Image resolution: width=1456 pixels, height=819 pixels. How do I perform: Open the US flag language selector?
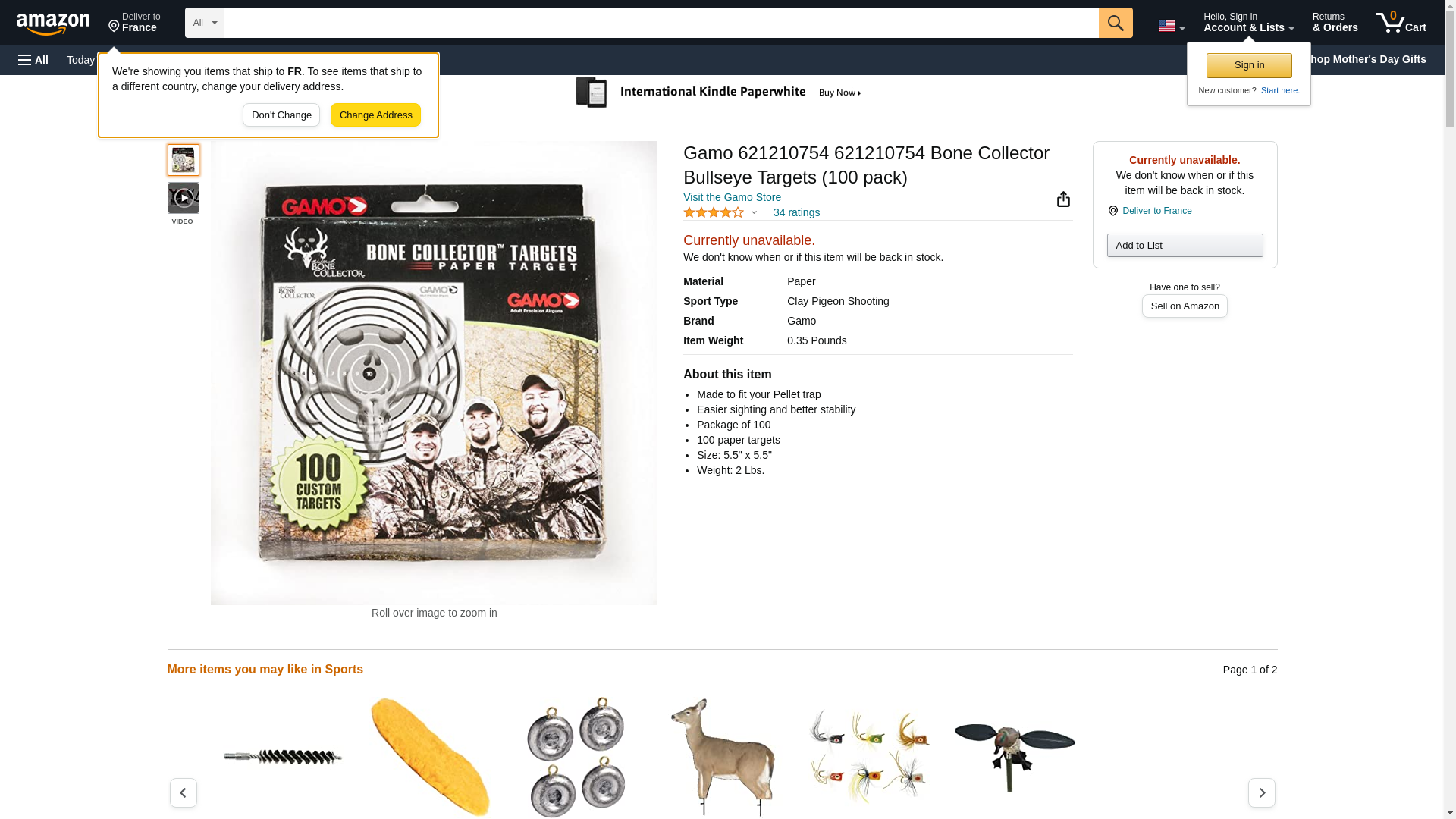click(1171, 26)
